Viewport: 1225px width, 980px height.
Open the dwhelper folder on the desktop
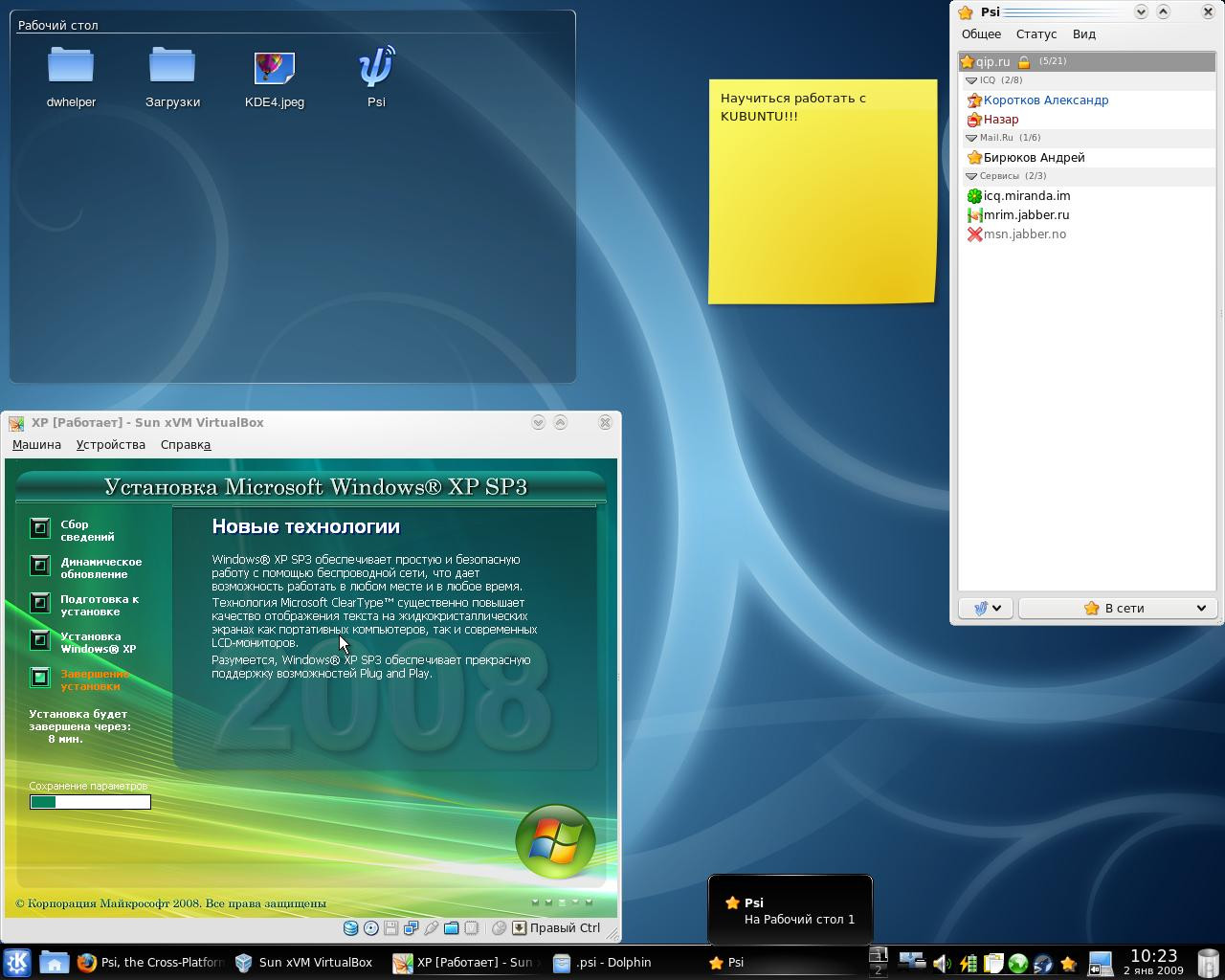click(x=71, y=77)
